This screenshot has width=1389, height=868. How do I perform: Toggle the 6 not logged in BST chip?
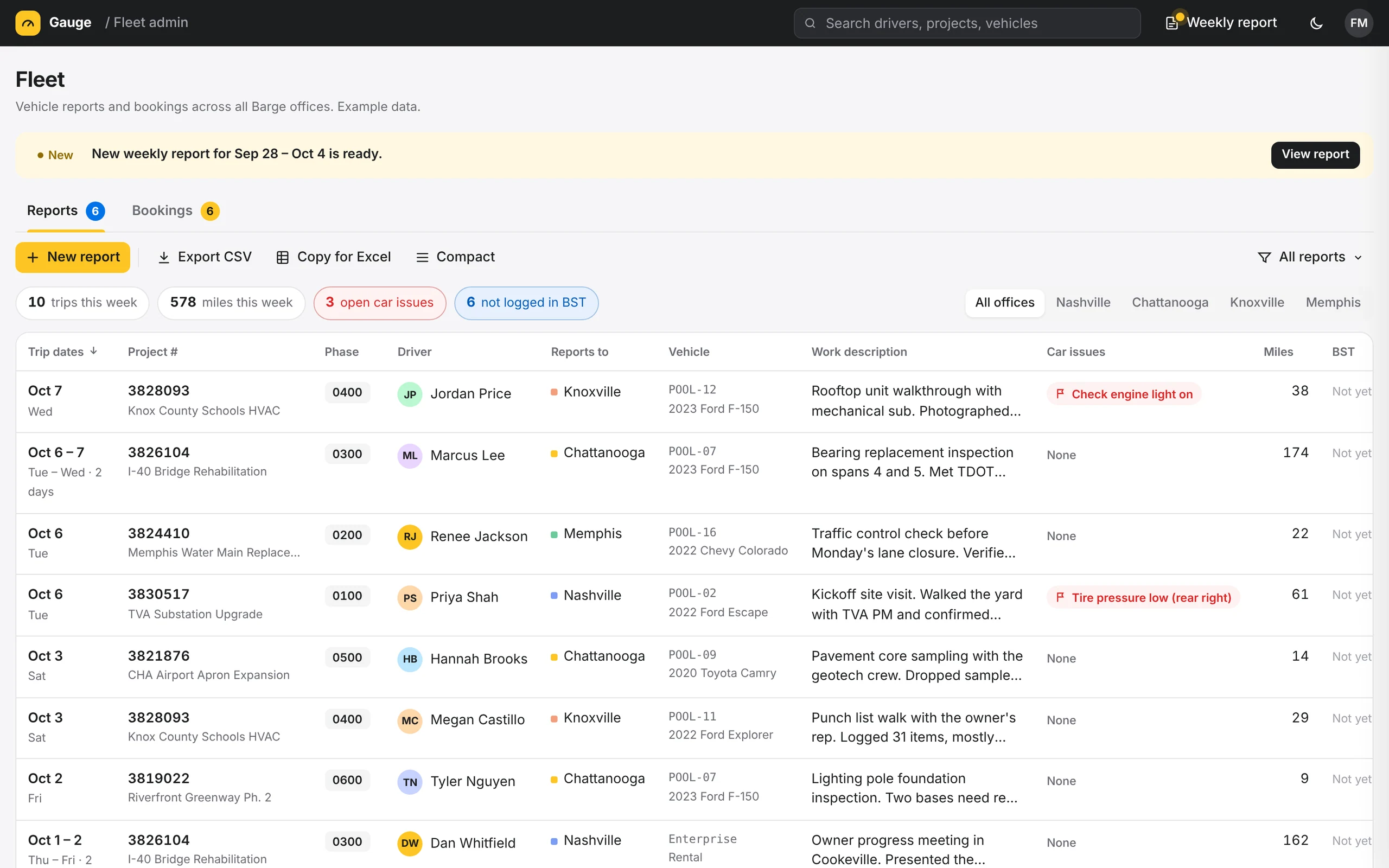click(x=526, y=303)
